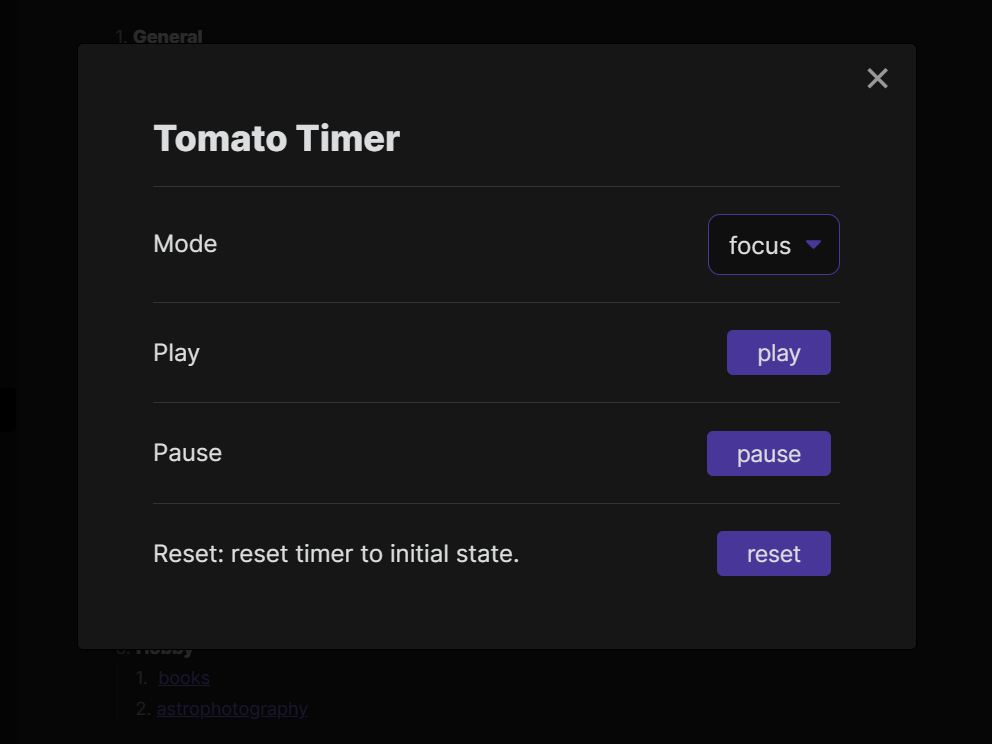992x744 pixels.
Task: Click the General list heading at the top
Action: (168, 36)
